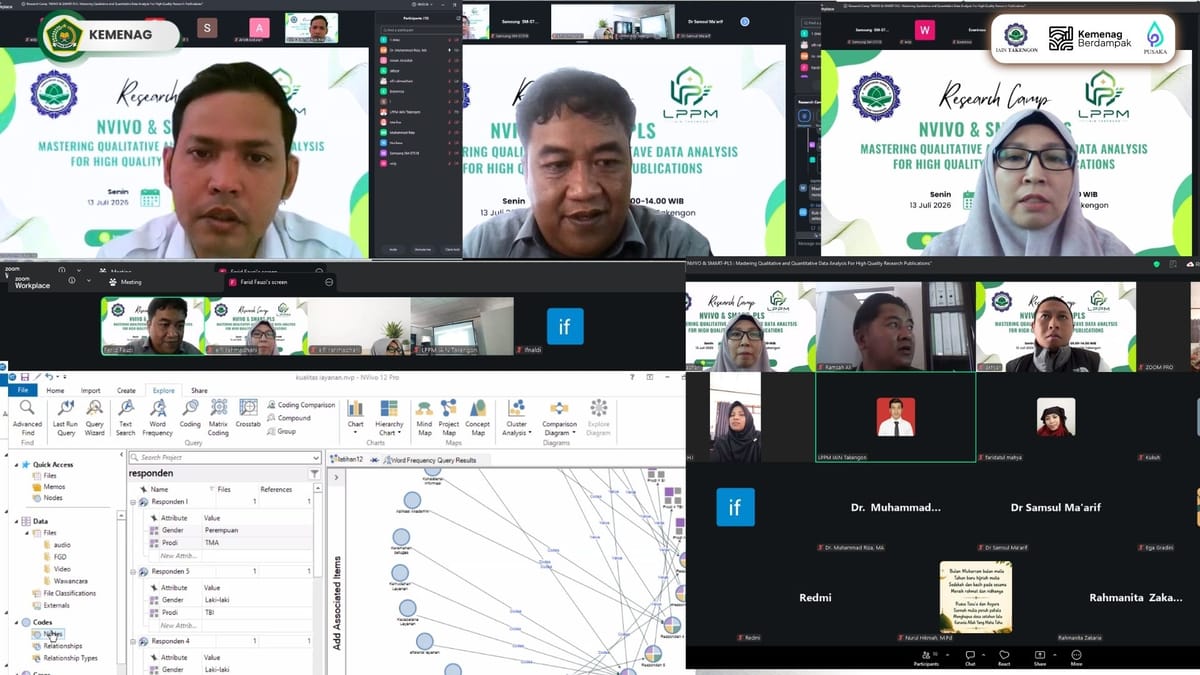Select the audio folder in Files
This screenshot has height=675, width=1200.
click(x=62, y=545)
